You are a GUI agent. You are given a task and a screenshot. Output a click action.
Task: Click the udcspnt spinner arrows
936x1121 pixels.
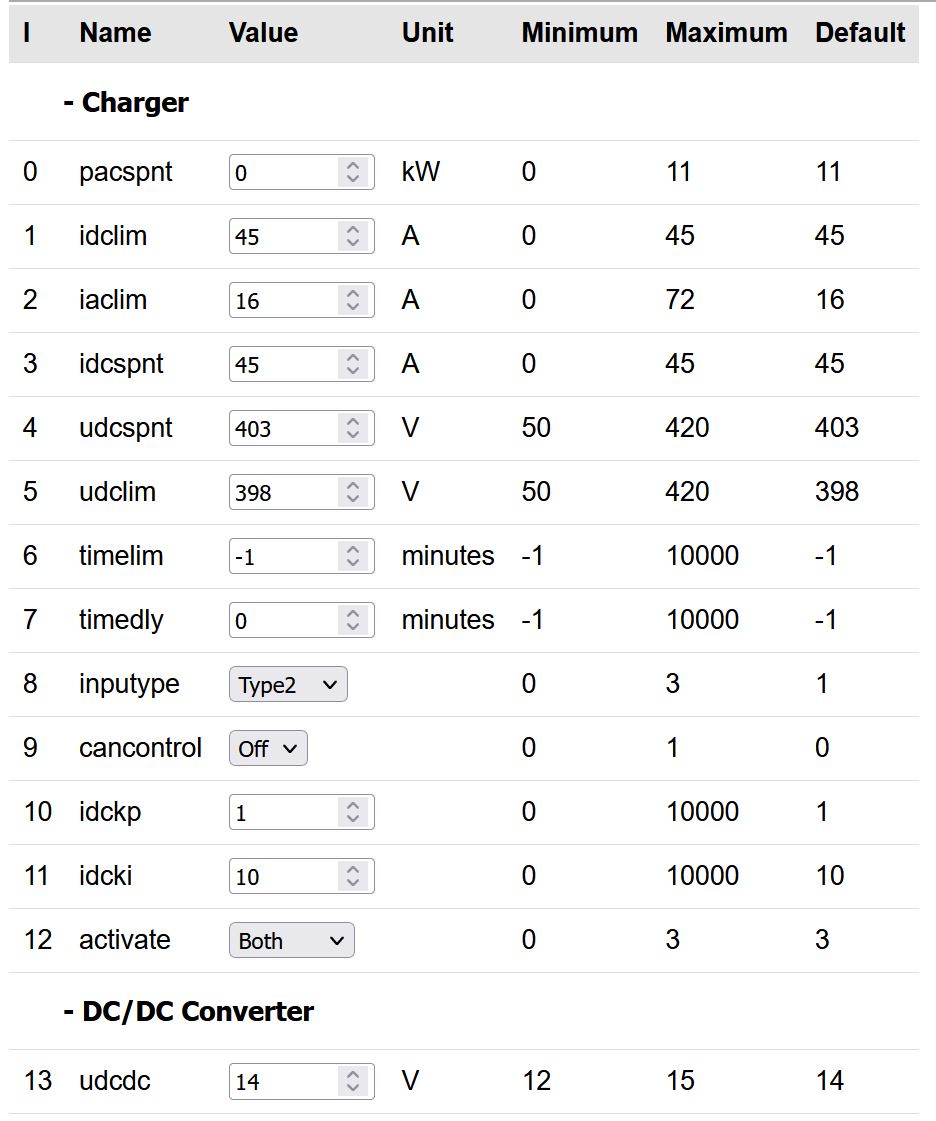point(352,428)
